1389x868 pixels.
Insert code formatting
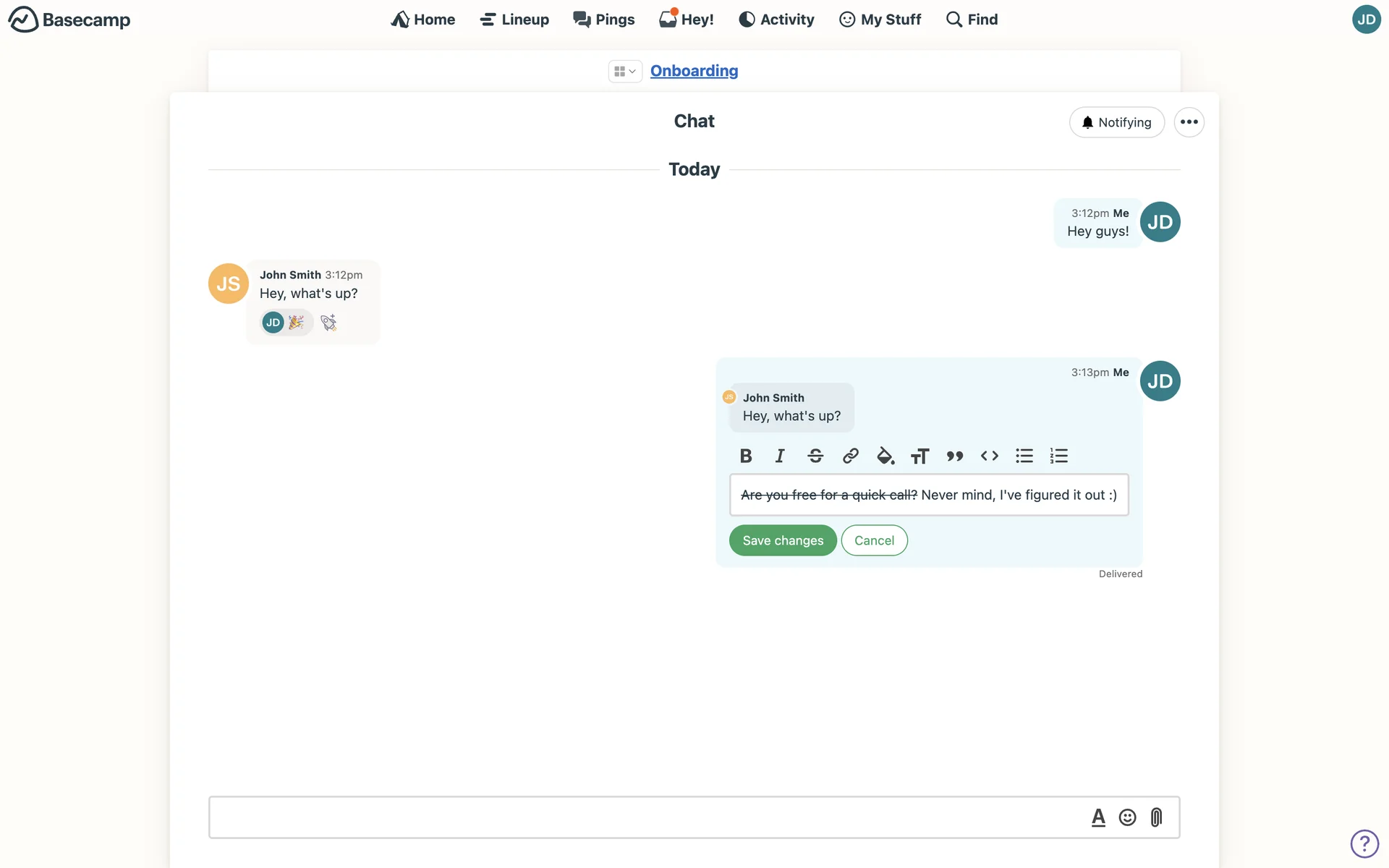tap(990, 456)
